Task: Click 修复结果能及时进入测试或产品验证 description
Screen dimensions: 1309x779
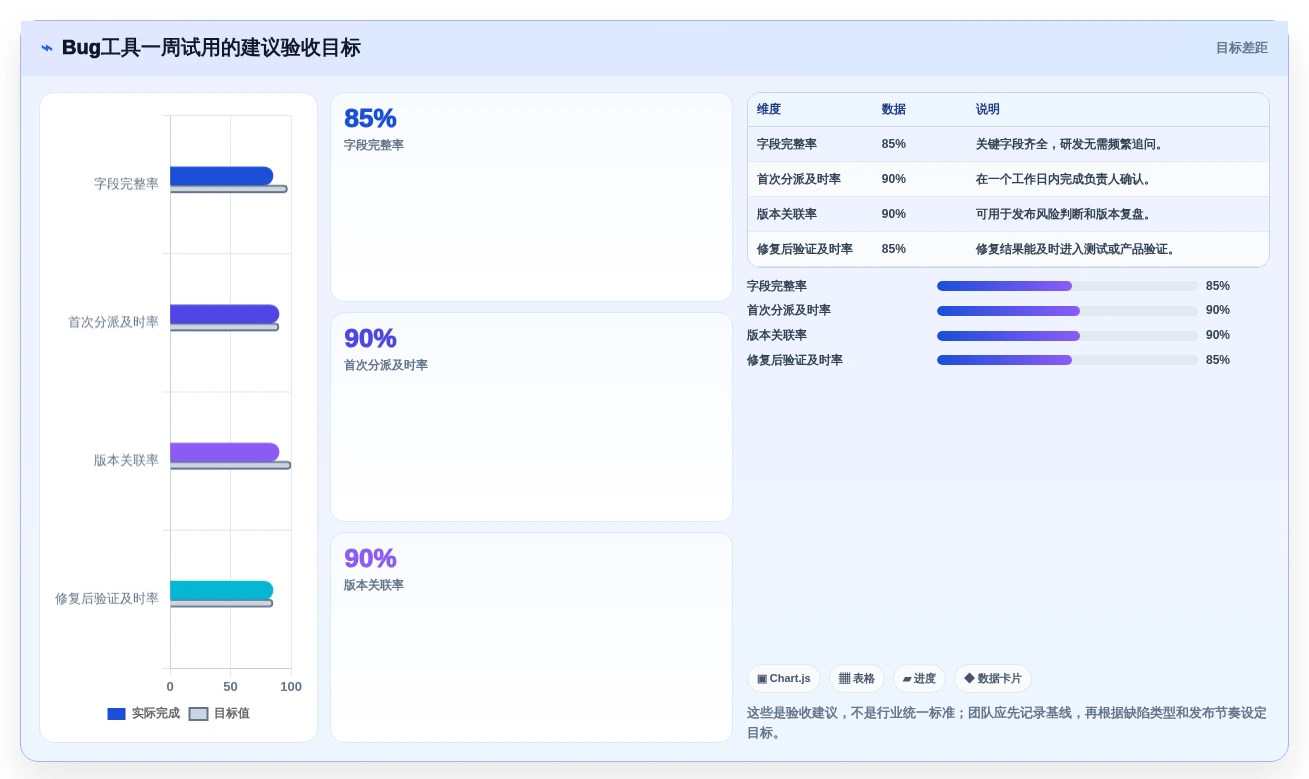Action: click(1076, 249)
